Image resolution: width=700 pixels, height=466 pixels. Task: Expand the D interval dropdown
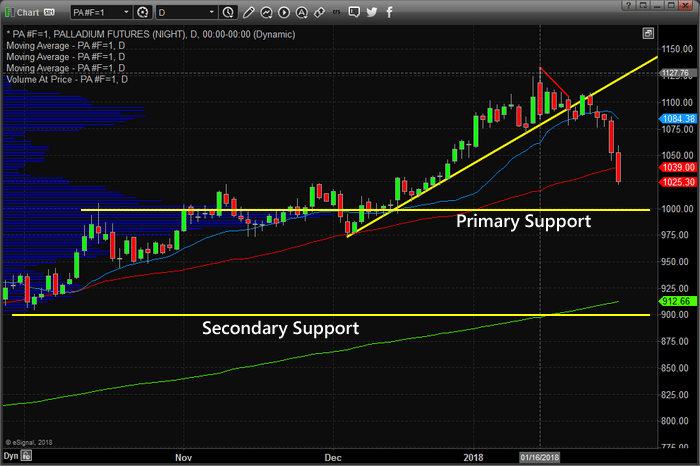coord(212,12)
